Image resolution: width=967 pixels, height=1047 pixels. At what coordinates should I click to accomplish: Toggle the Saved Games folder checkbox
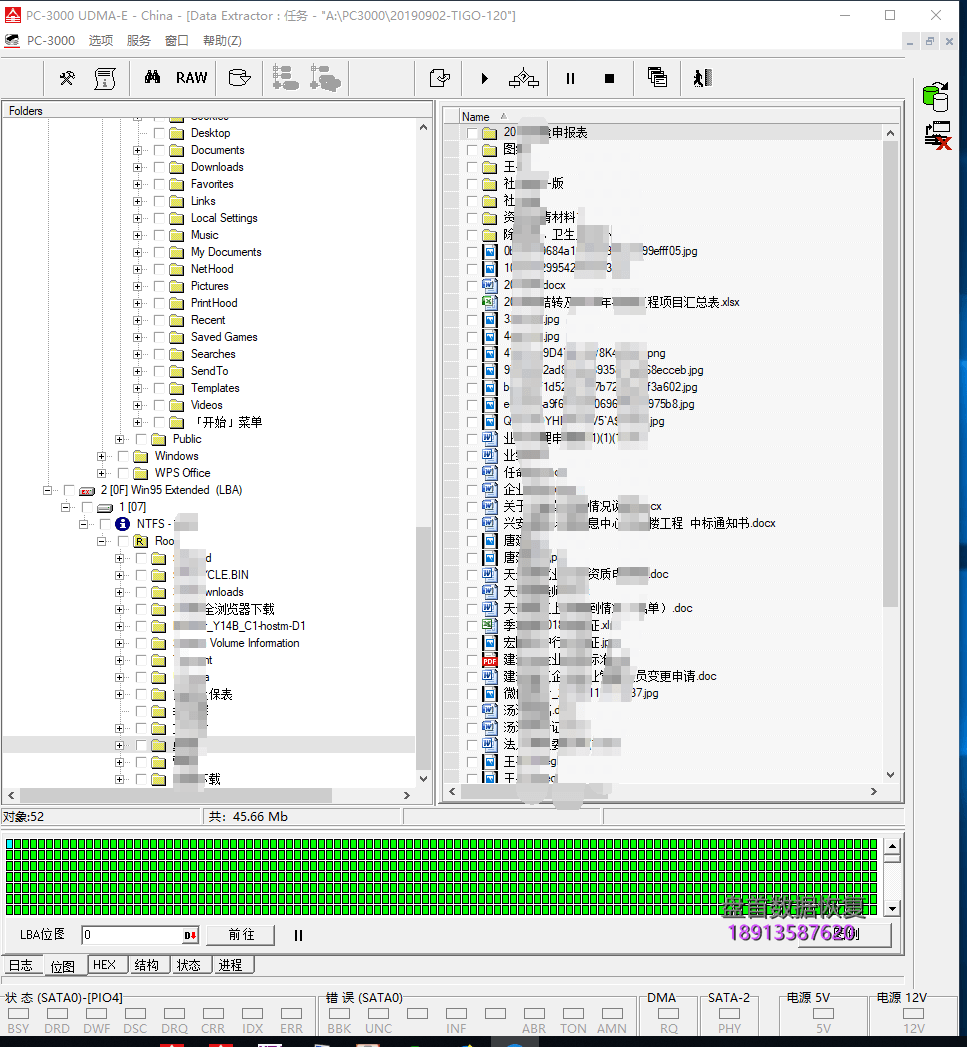pyautogui.click(x=159, y=337)
